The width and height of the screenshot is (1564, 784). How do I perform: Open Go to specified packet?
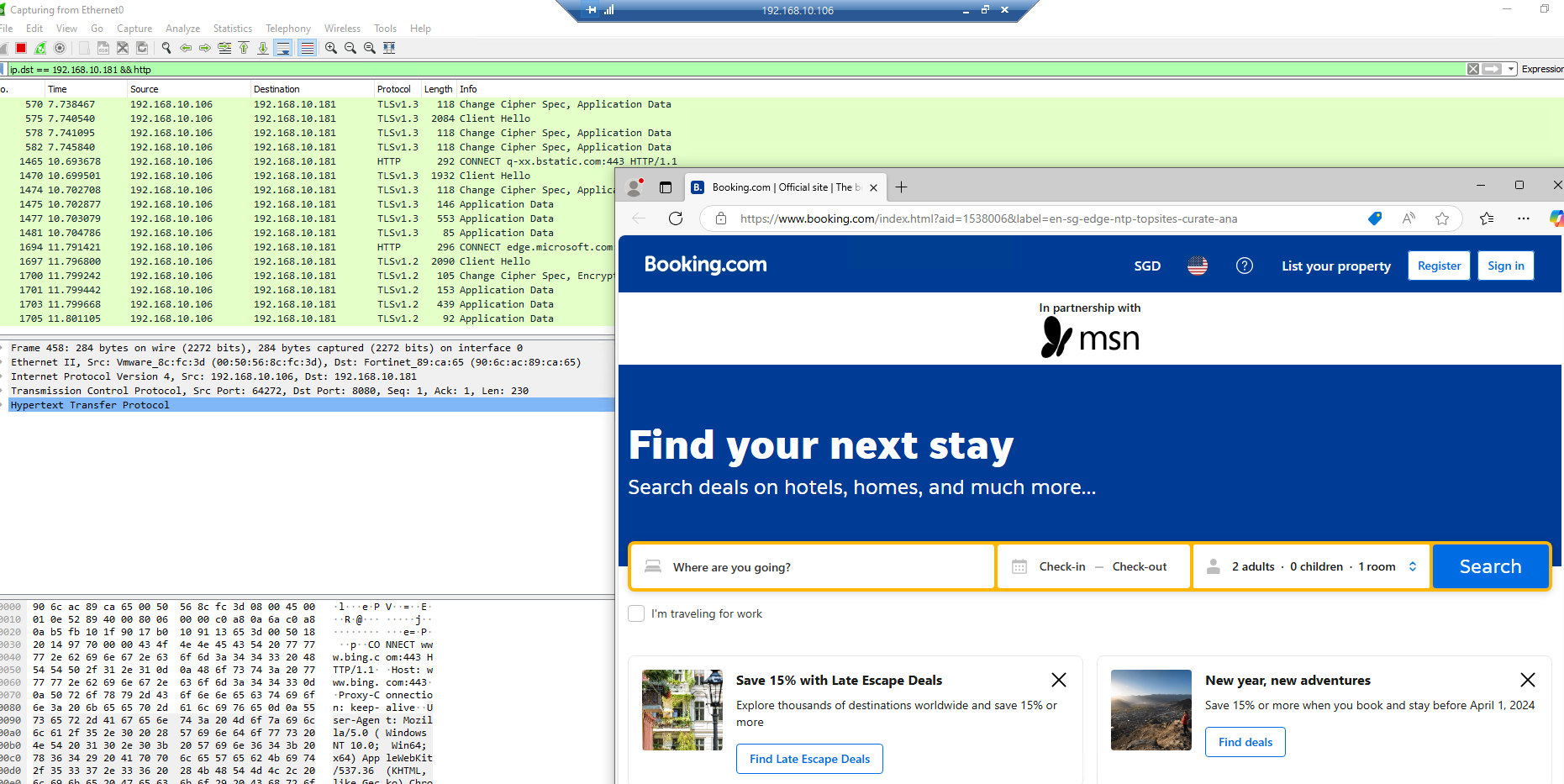(224, 48)
